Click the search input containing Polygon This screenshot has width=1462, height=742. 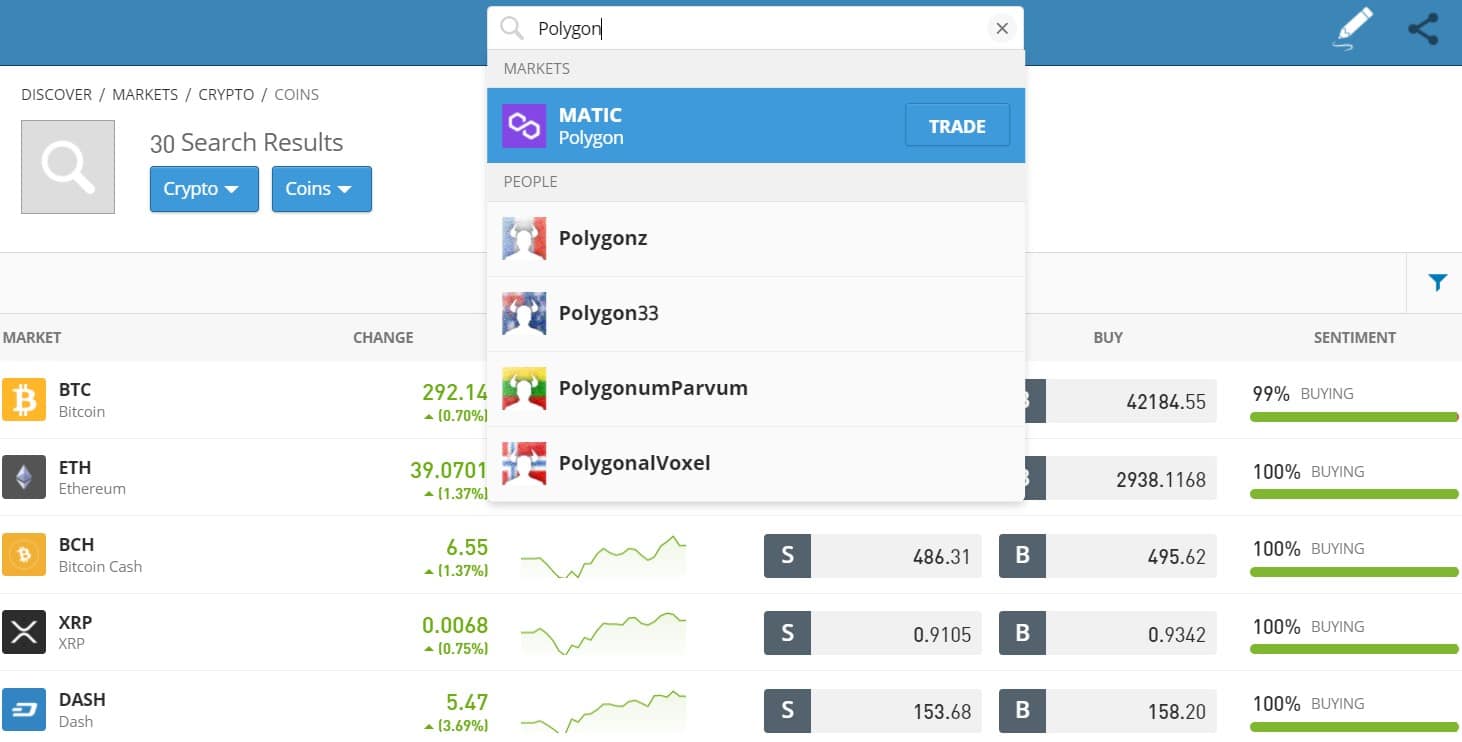point(755,28)
